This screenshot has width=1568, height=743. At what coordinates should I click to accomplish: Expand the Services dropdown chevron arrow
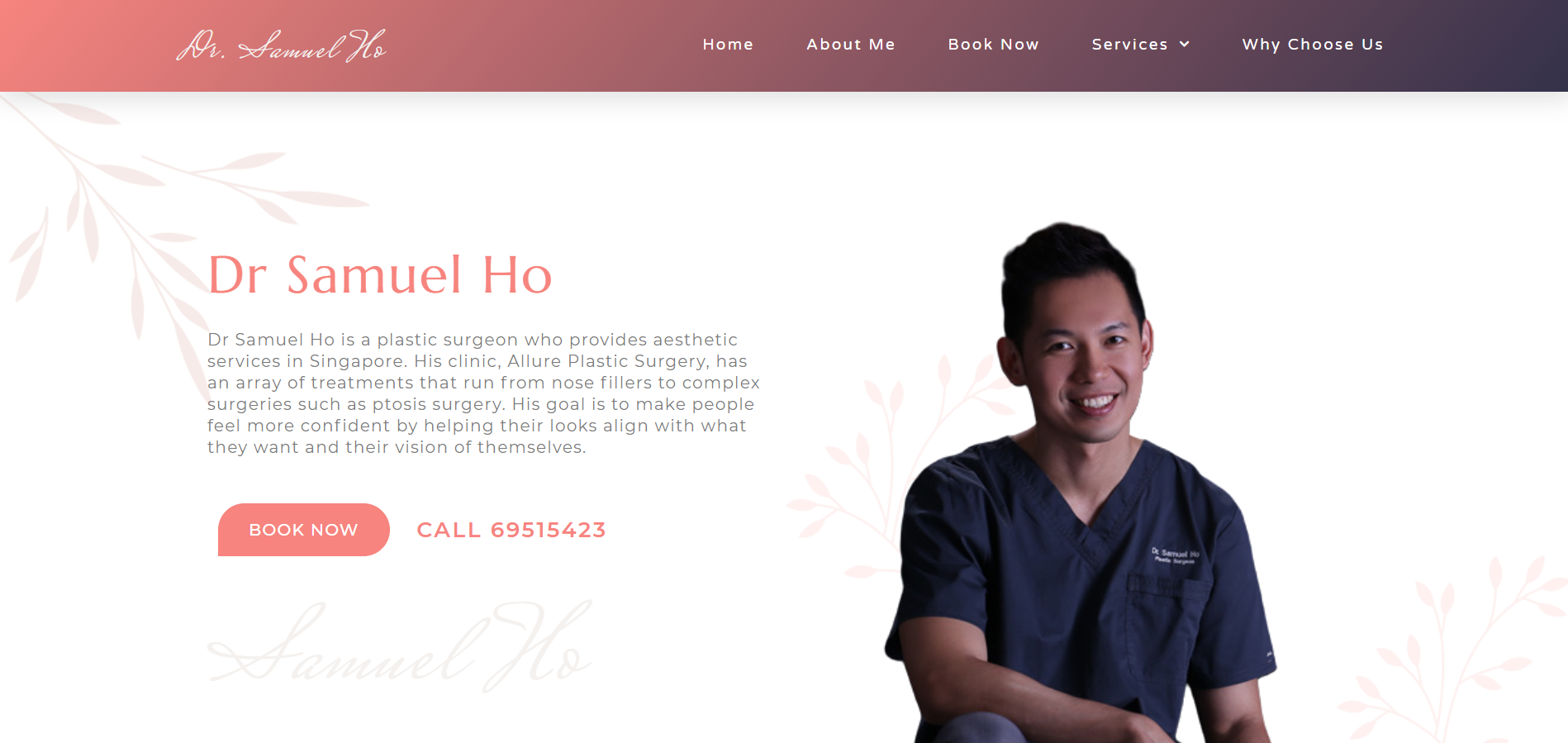[x=1184, y=45]
